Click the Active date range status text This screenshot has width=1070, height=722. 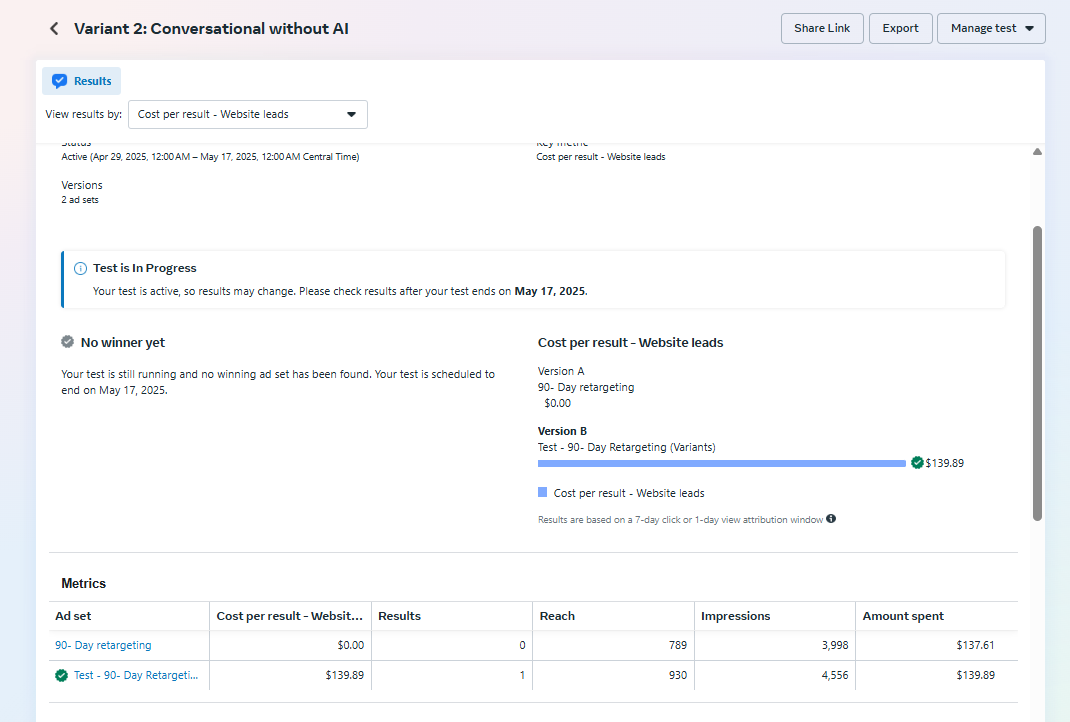coord(210,157)
